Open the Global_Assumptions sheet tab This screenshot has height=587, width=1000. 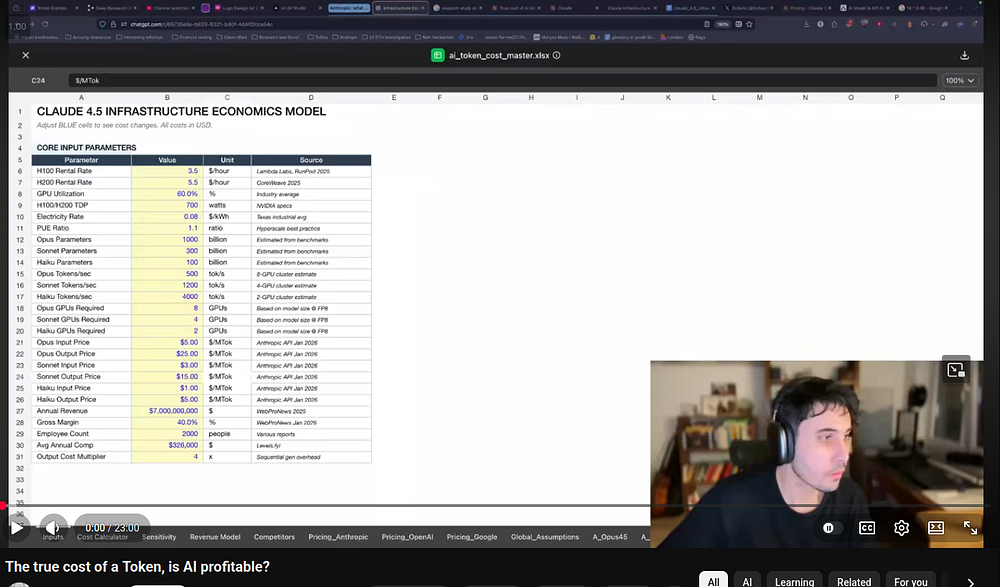tap(545, 537)
